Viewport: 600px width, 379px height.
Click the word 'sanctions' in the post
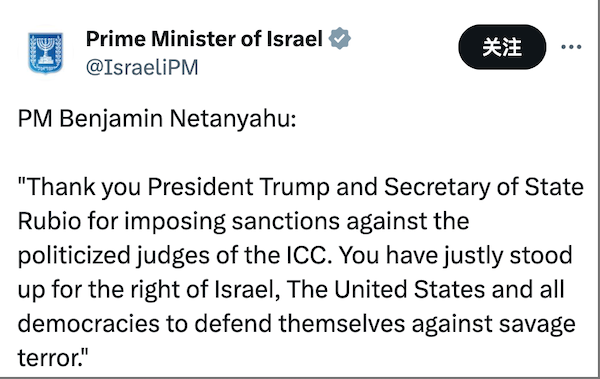tap(285, 222)
